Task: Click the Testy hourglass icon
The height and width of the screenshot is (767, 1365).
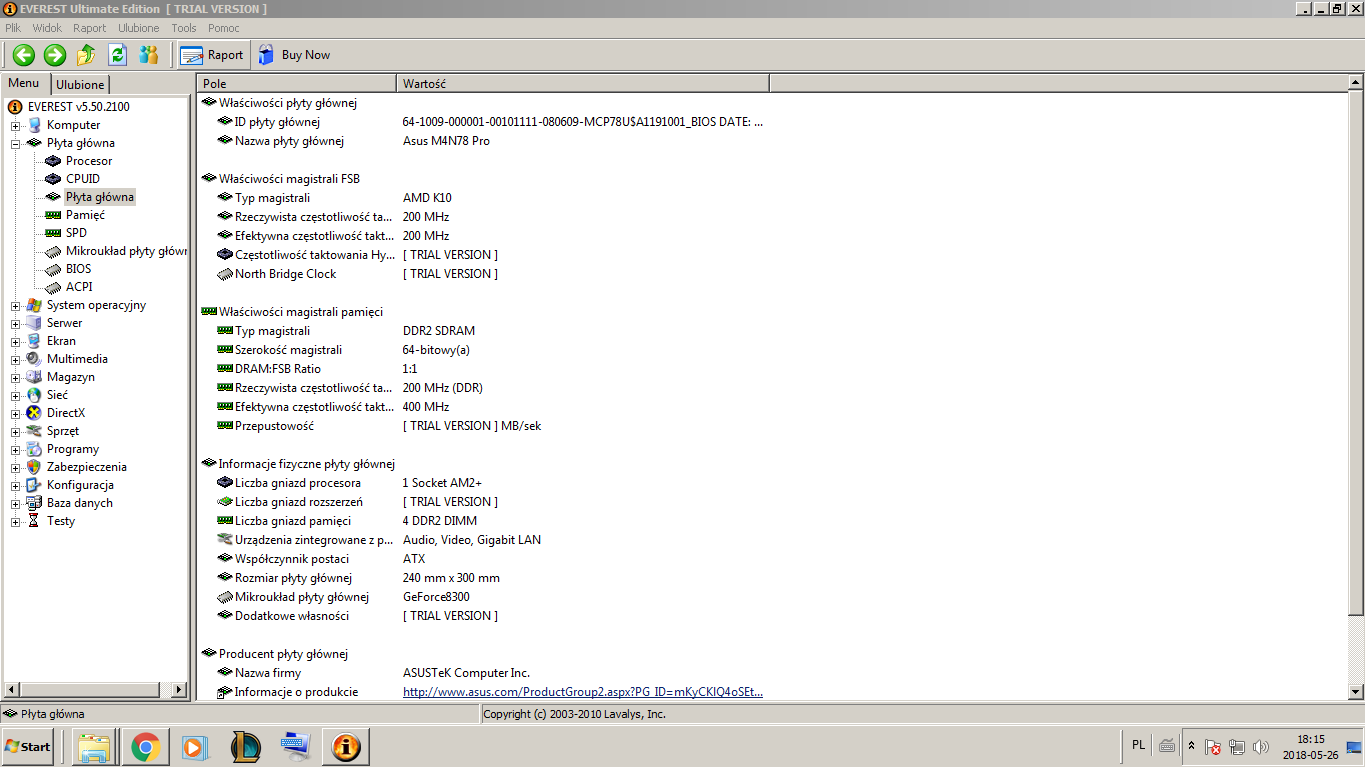Action: coord(34,521)
